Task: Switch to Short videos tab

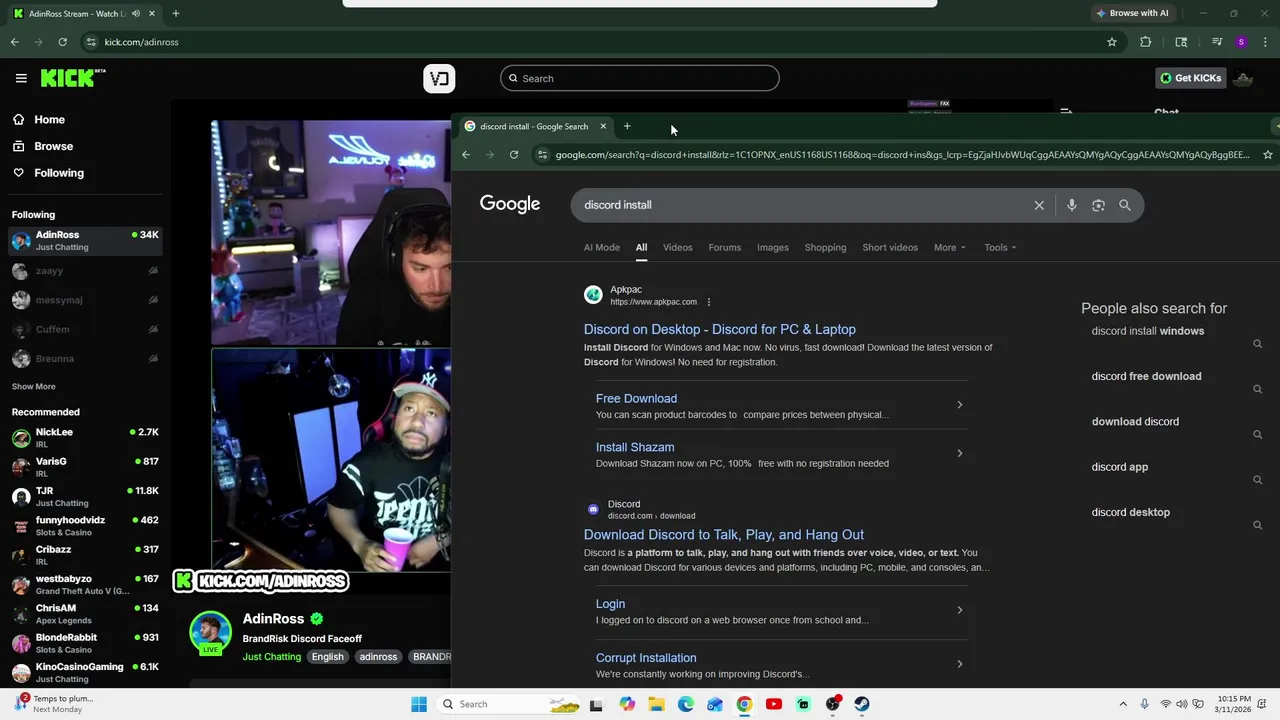Action: [890, 247]
